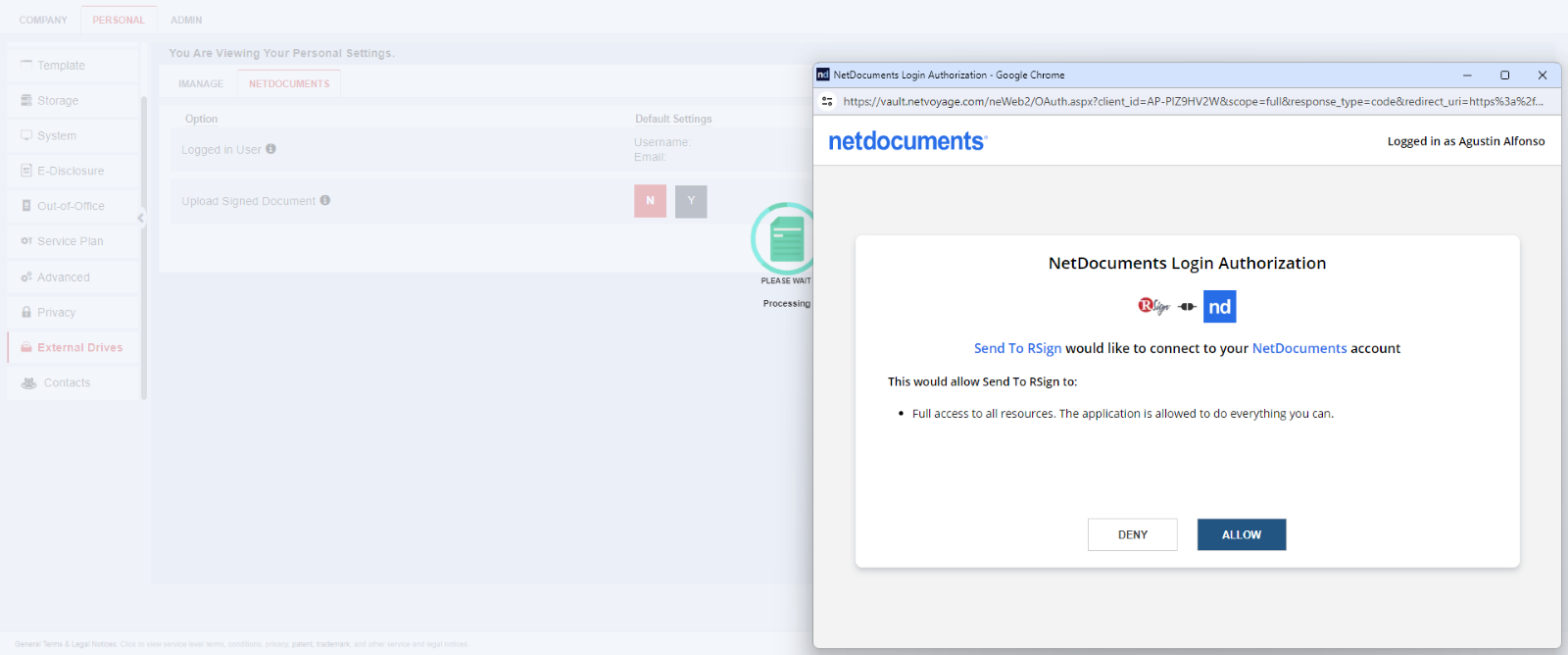The image size is (1568, 655).
Task: Click the 'Option' column header
Action: [202, 119]
